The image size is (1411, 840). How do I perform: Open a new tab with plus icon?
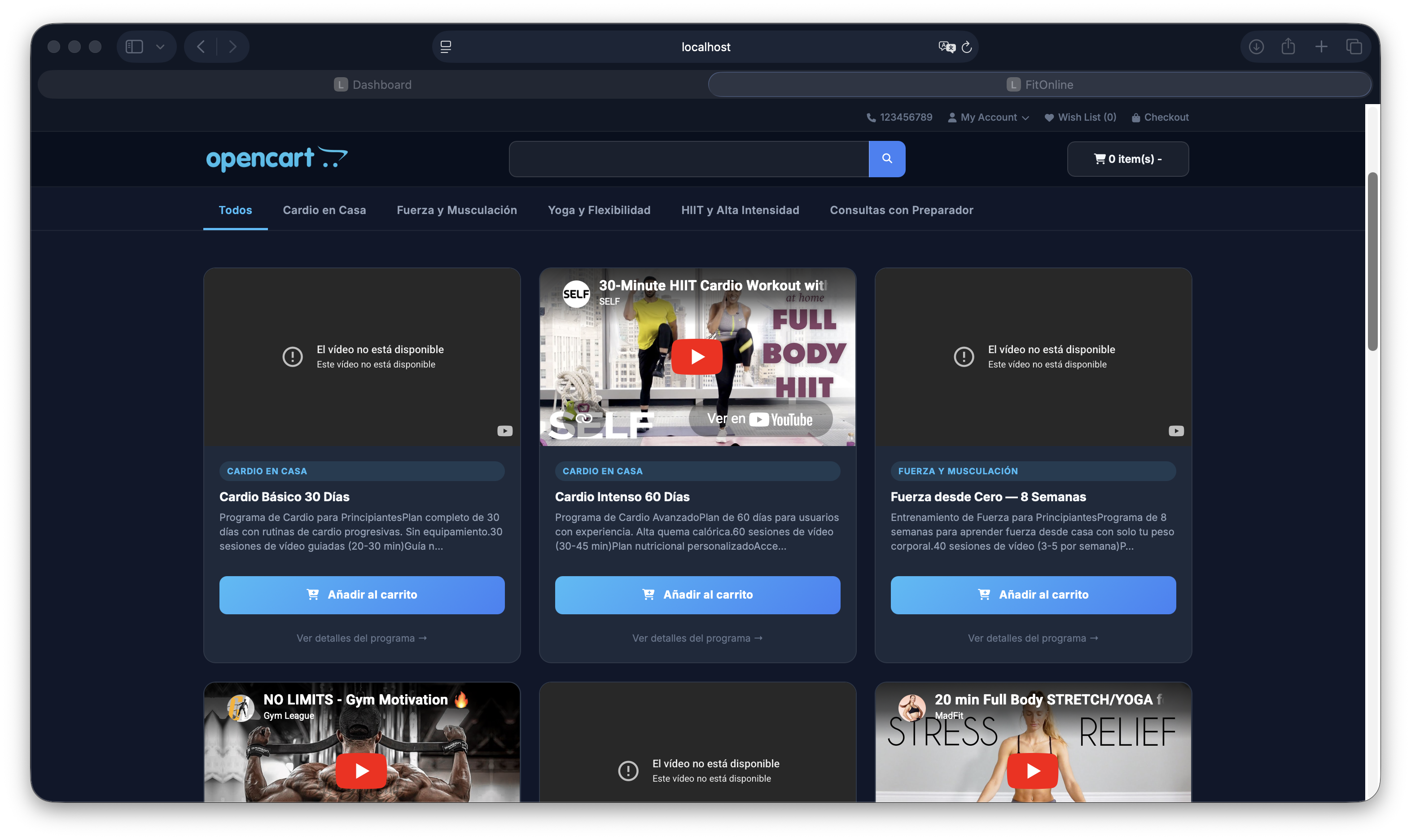tap(1321, 46)
